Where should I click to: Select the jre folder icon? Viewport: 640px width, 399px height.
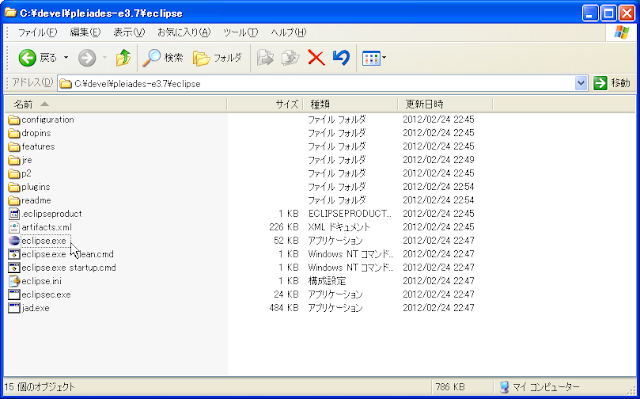point(14,160)
